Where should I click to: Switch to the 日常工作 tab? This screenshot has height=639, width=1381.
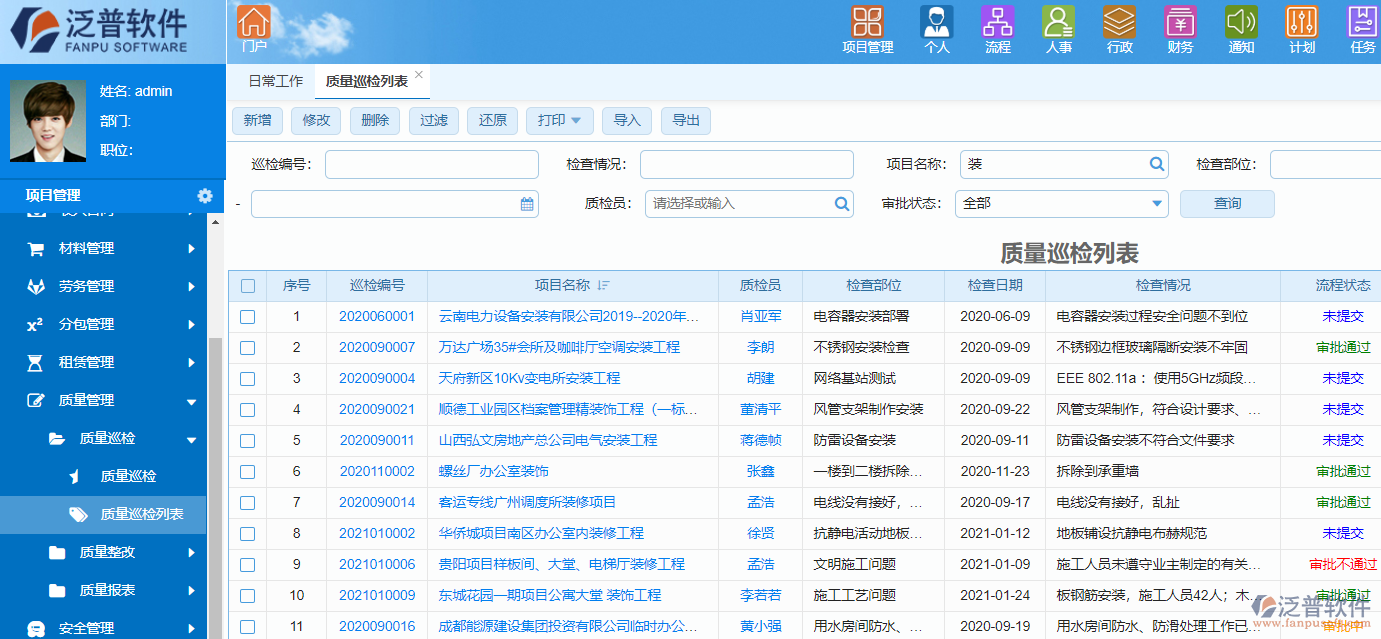pos(275,82)
